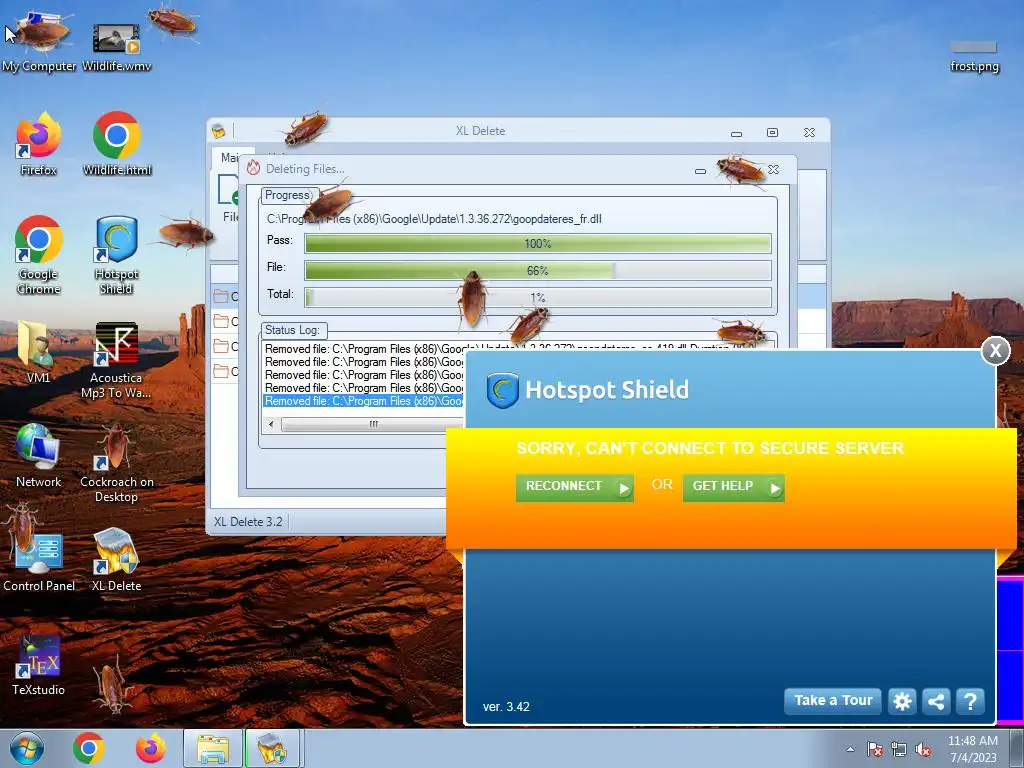Open Chrome from the taskbar
Image resolution: width=1024 pixels, height=768 pixels.
click(89, 748)
